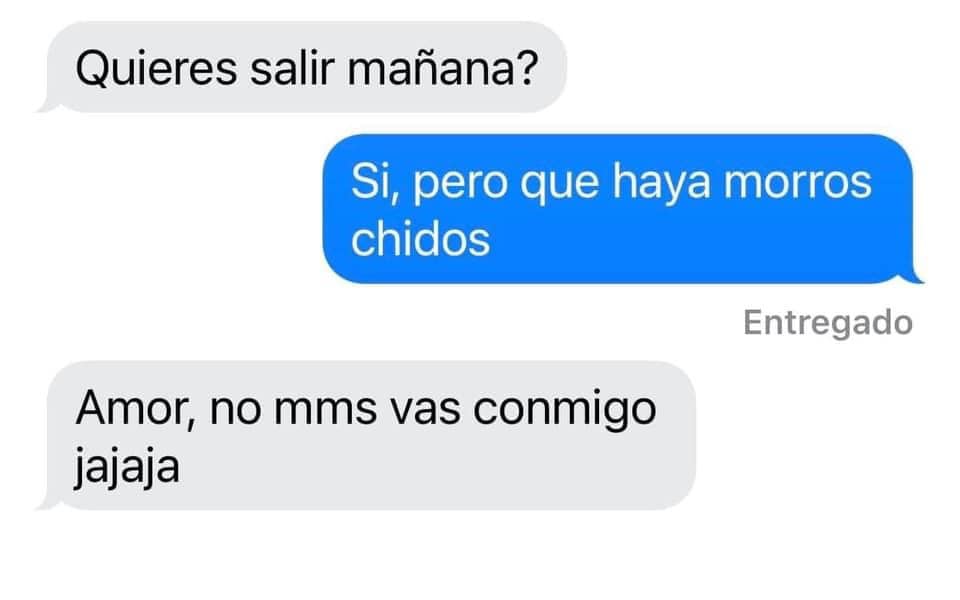This screenshot has width=960, height=600.
Task: Click the abbreviation 'mms' in last message
Action: [325, 411]
